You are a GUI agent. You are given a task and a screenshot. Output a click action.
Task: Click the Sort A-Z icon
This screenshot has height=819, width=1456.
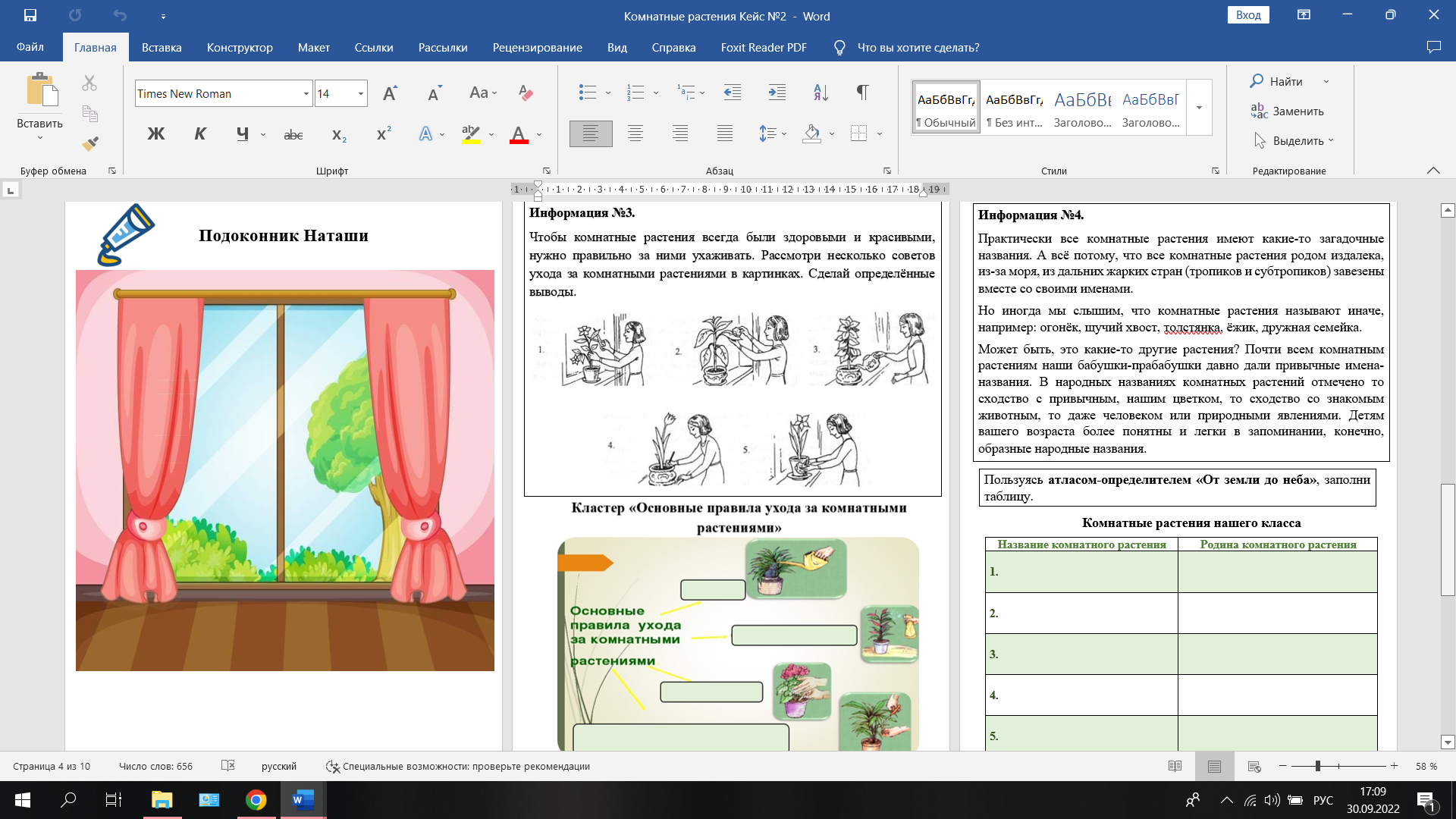pyautogui.click(x=821, y=93)
